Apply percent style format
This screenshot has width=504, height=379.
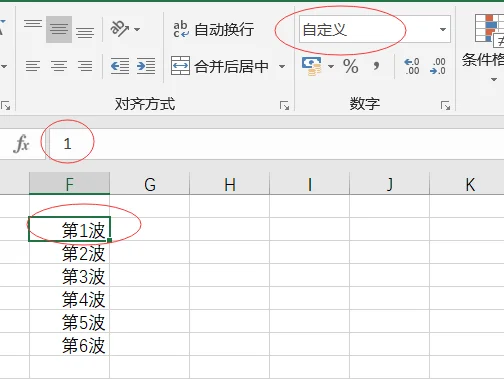tap(351, 66)
